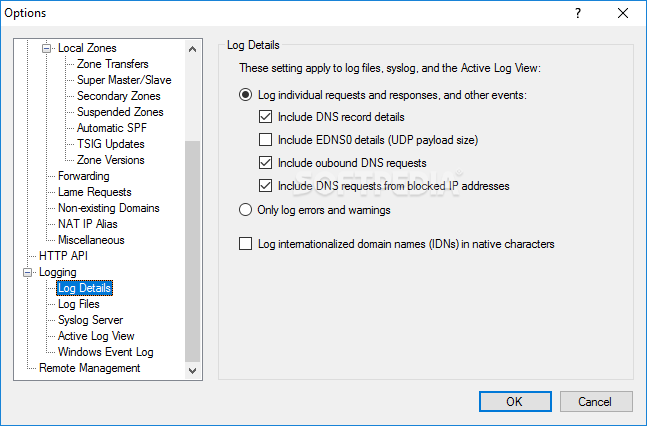Select Syslog Server item
This screenshot has width=647, height=426.
(x=90, y=320)
